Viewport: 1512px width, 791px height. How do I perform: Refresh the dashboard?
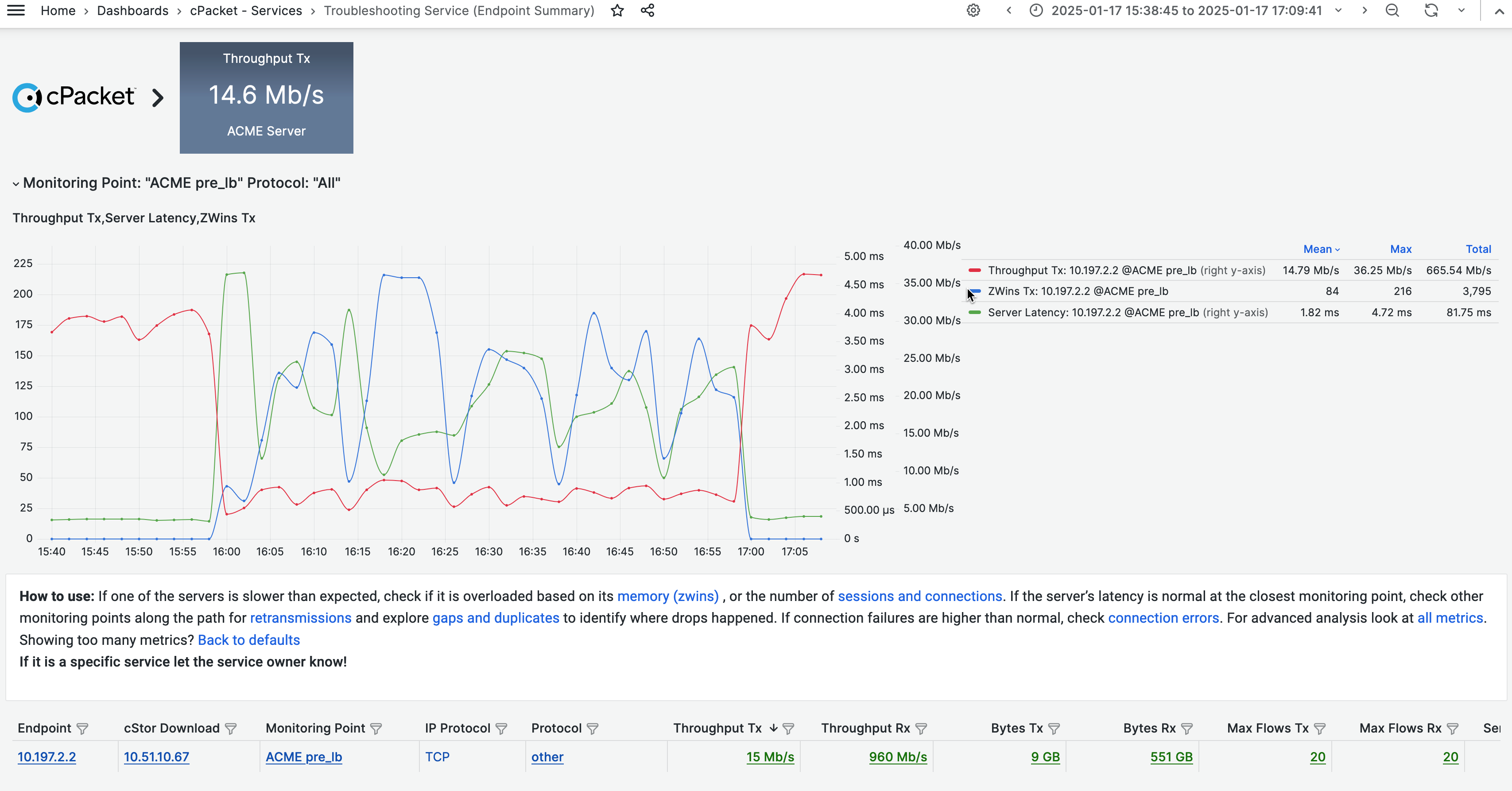tap(1431, 11)
